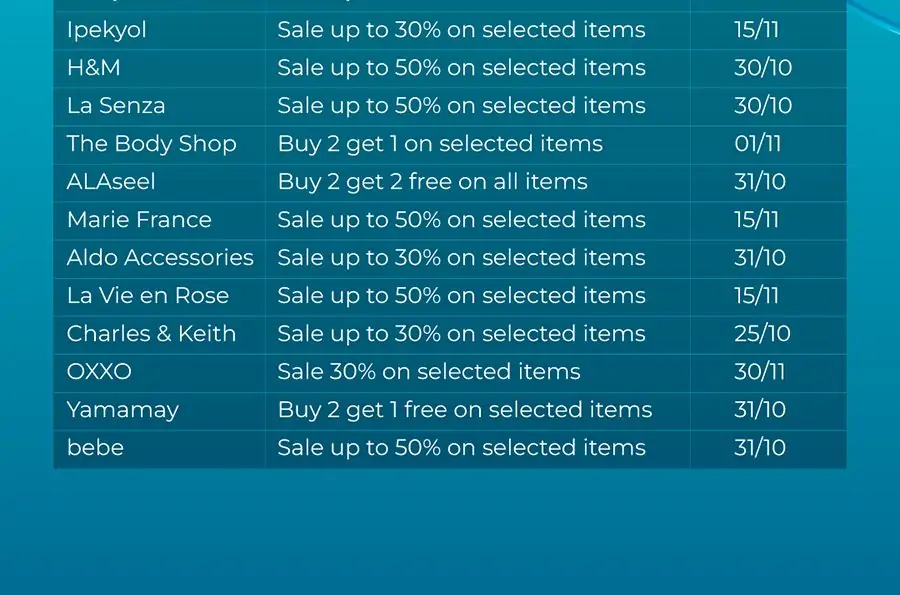Select Yamamay's buy 2 get 1 free offer
This screenshot has width=900, height=595.
click(465, 411)
